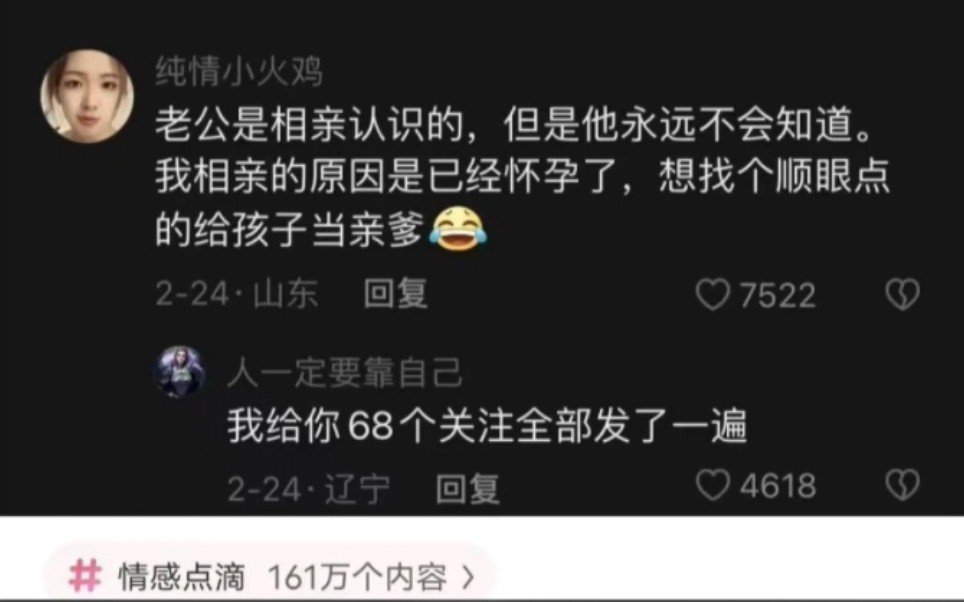Select the 4618 like count
The width and height of the screenshot is (964, 602).
click(778, 486)
